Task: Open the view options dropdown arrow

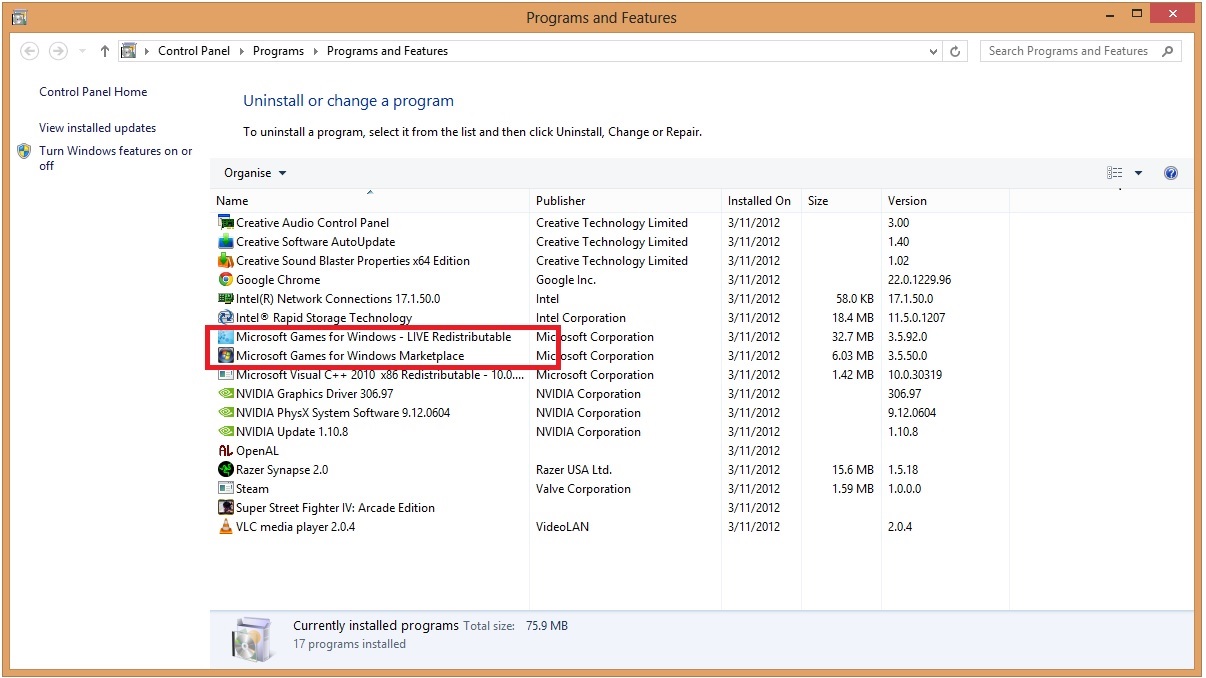Action: 1138,173
